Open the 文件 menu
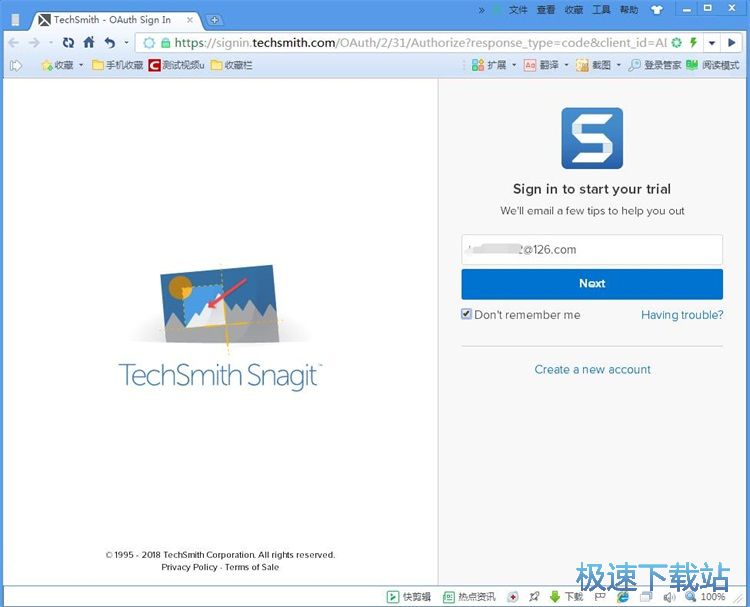Image resolution: width=750 pixels, height=607 pixels. click(x=518, y=10)
